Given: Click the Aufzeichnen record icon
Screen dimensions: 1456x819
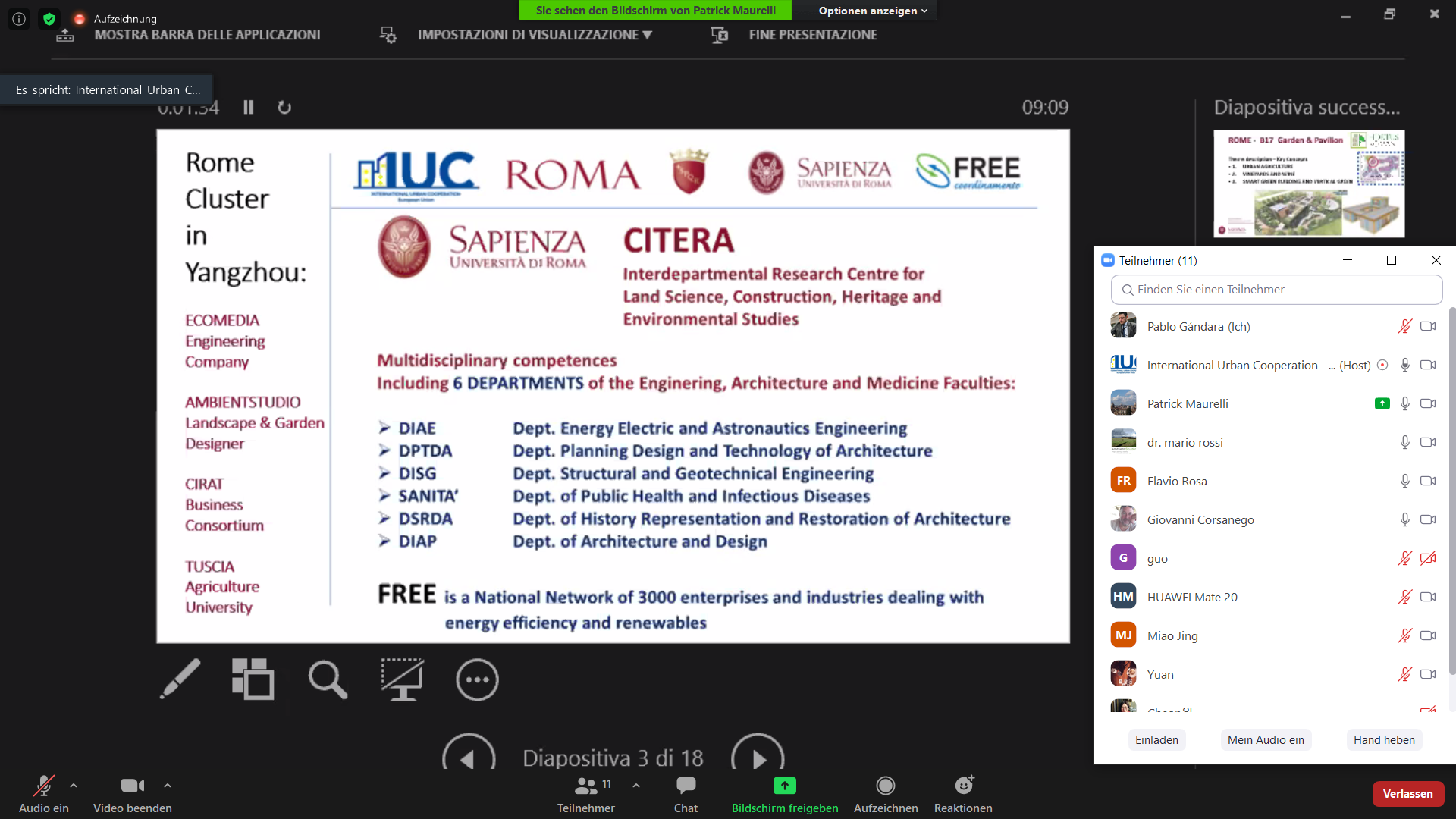Looking at the screenshot, I should [885, 786].
